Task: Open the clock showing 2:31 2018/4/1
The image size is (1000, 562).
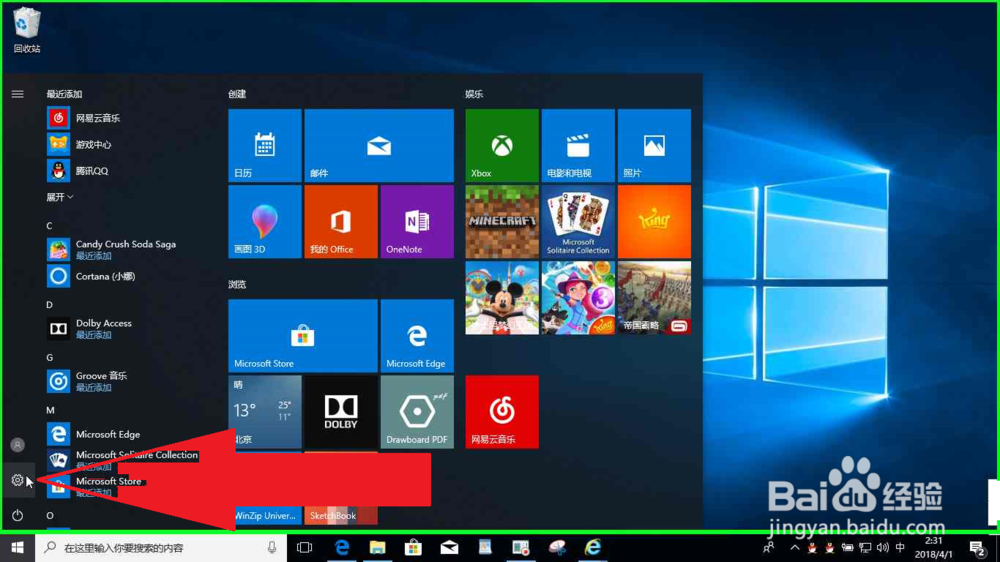Action: pos(934,547)
